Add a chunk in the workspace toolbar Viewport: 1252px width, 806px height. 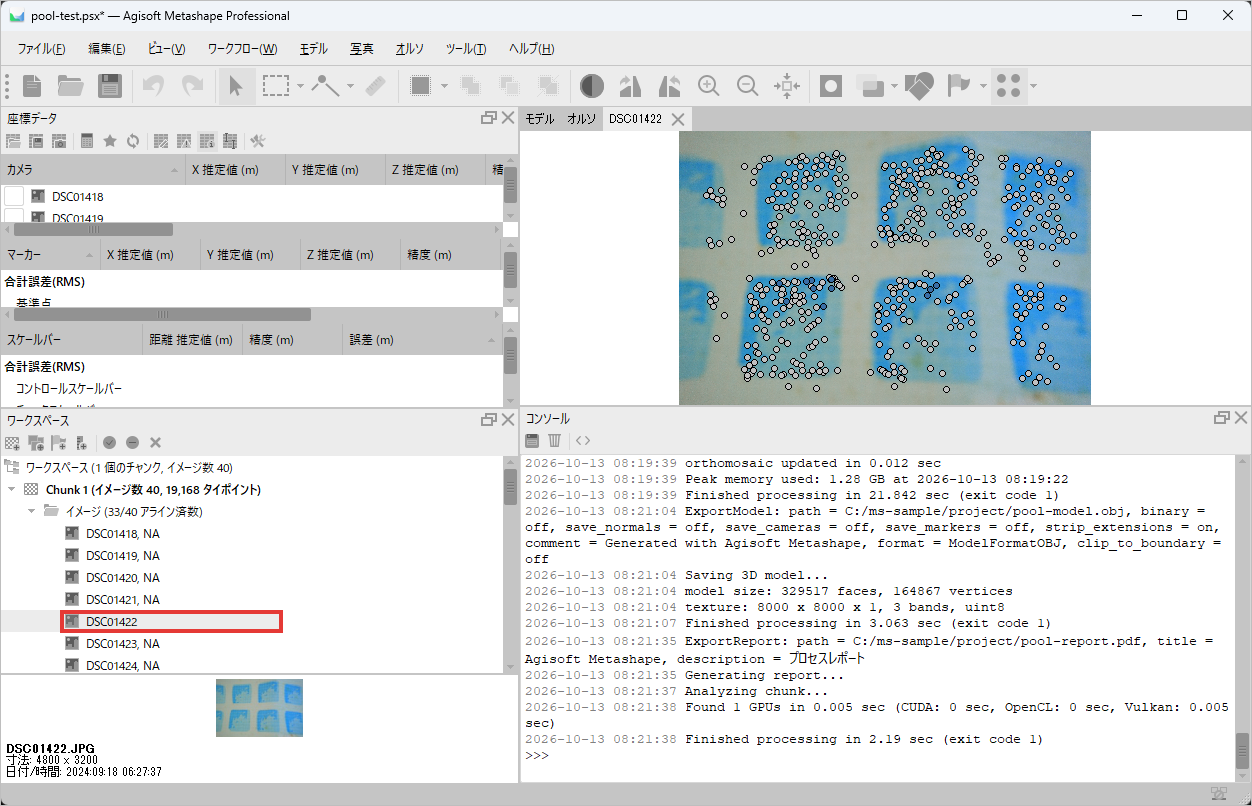12,442
